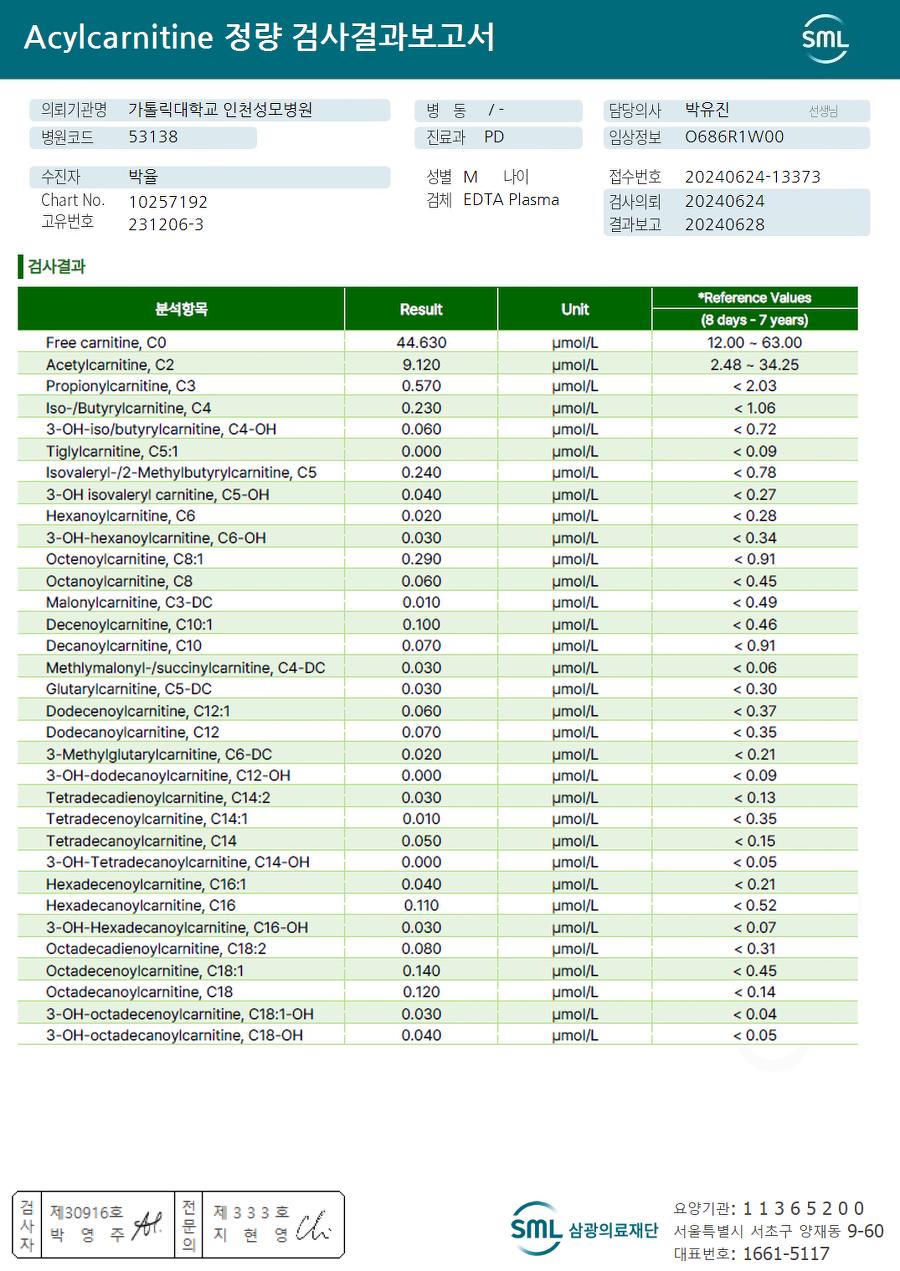Select reference range '12.00 ~ 63.00'
Viewport: 900px width, 1271px height.
pos(755,343)
